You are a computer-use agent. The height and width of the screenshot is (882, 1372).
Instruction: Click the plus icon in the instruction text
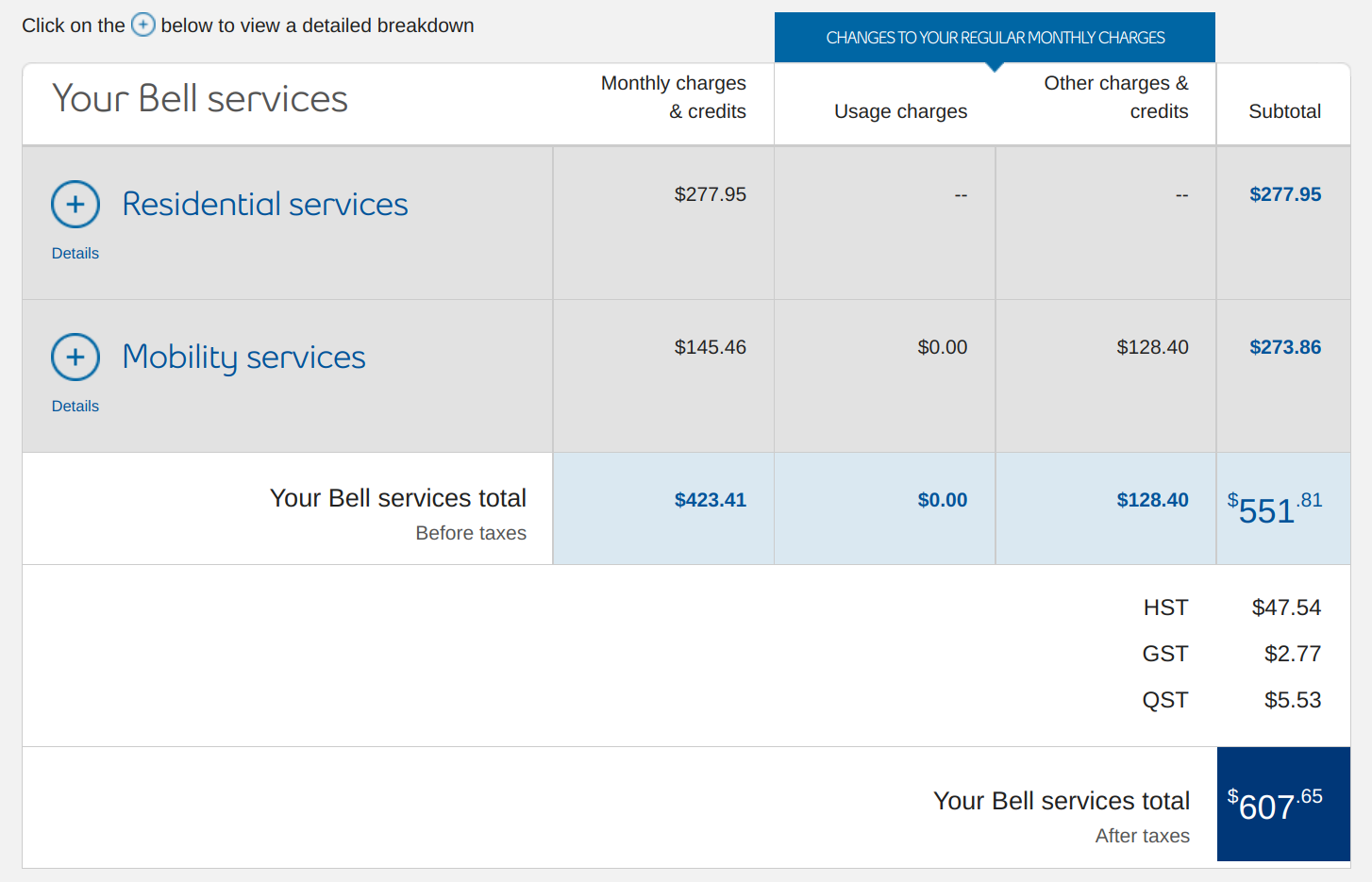click(143, 25)
